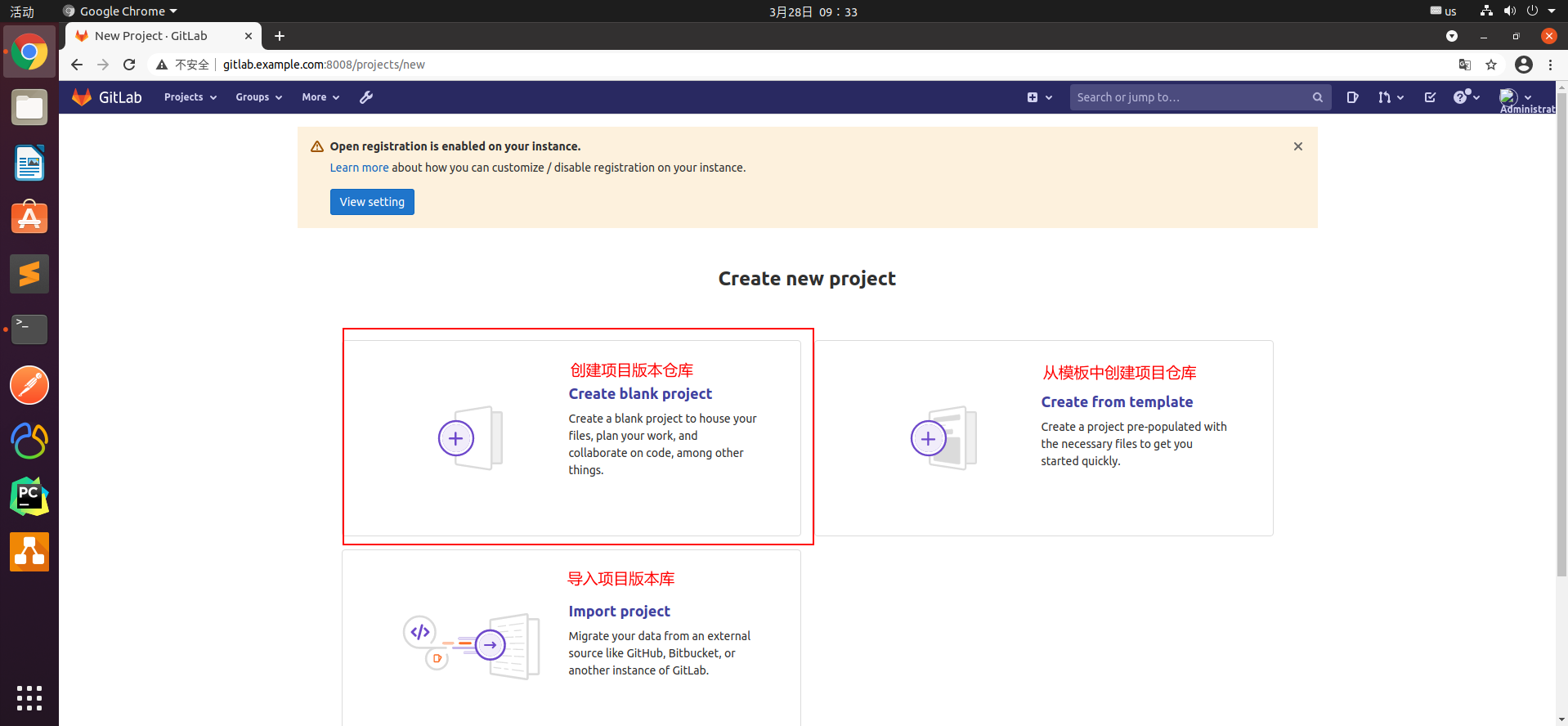
Task: Open the Help question mark menu
Action: click(x=1466, y=96)
